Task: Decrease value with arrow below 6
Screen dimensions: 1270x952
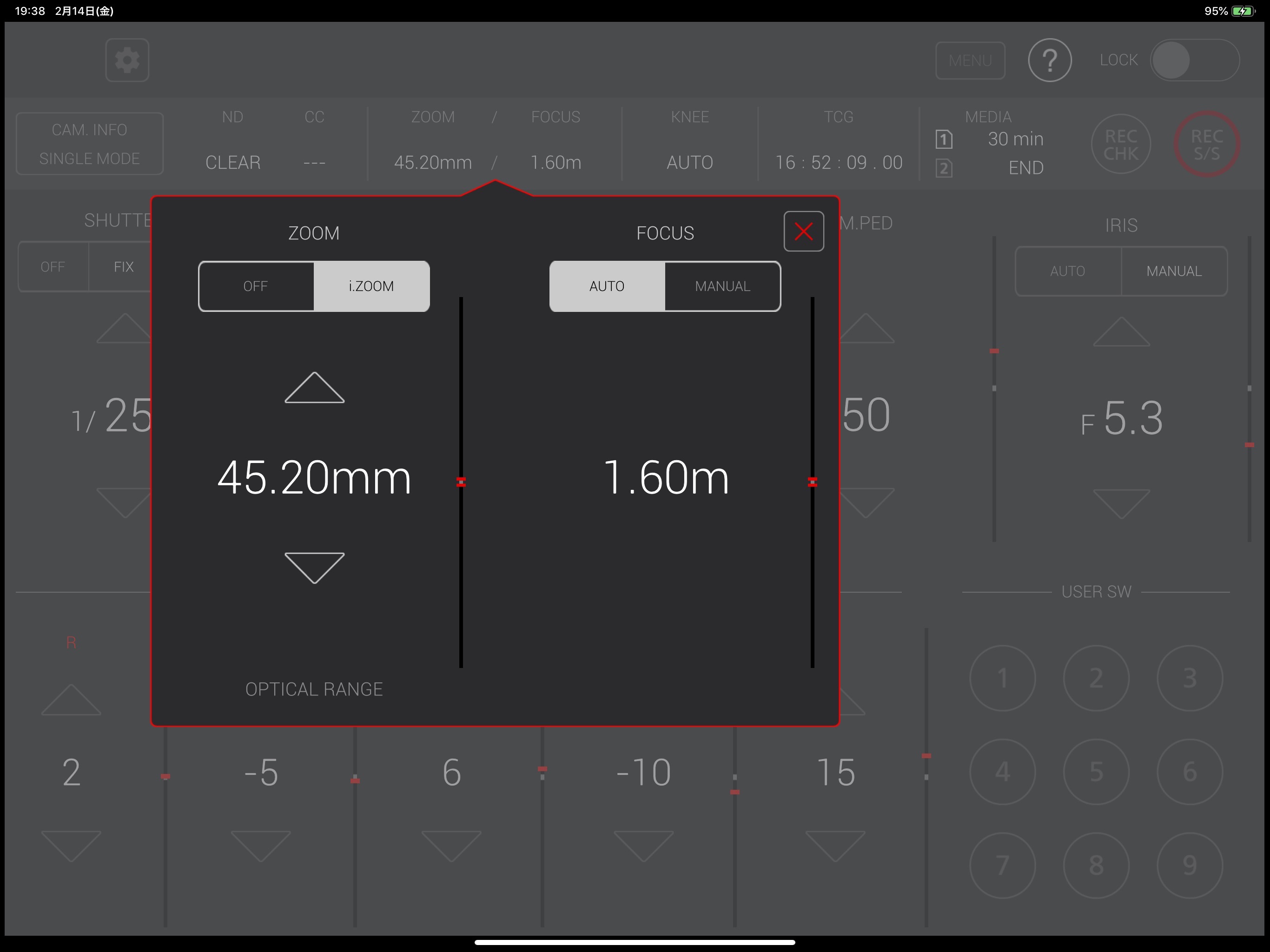Action: coord(451,846)
